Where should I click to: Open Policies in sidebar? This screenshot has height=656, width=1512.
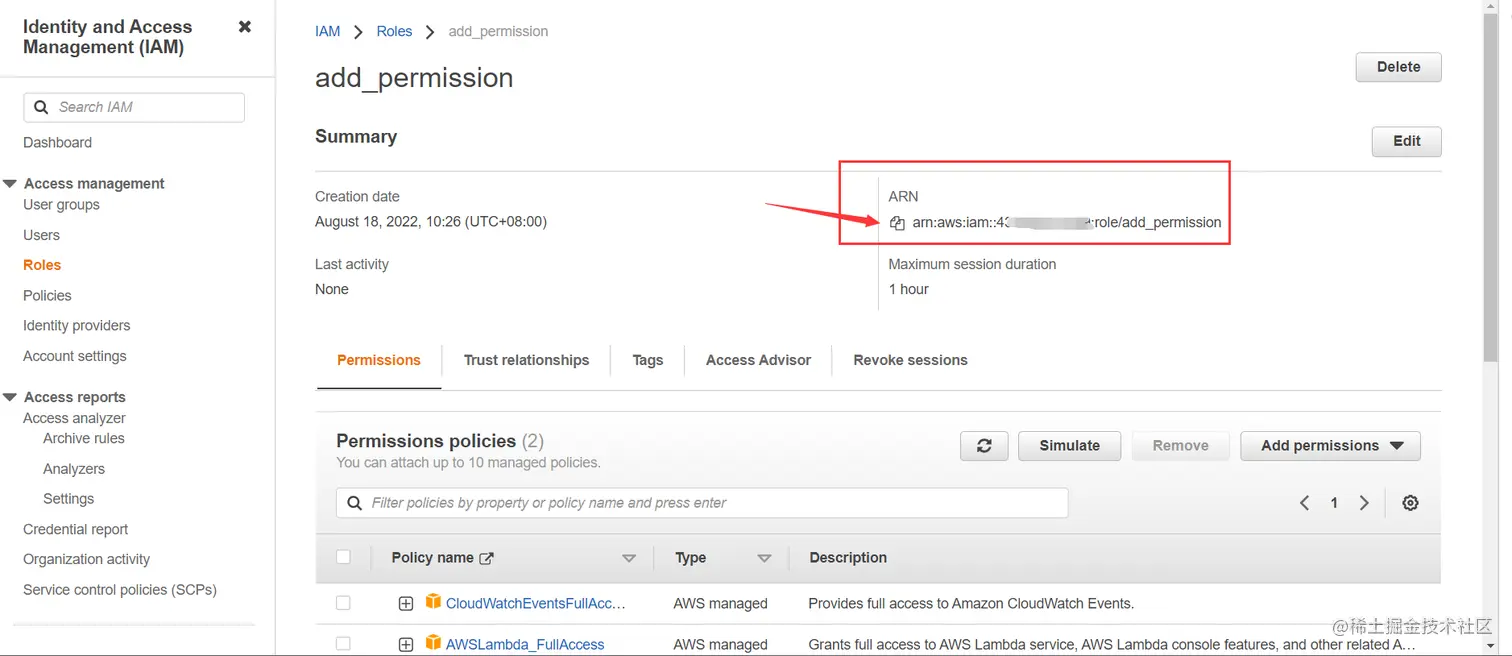pyautogui.click(x=47, y=295)
